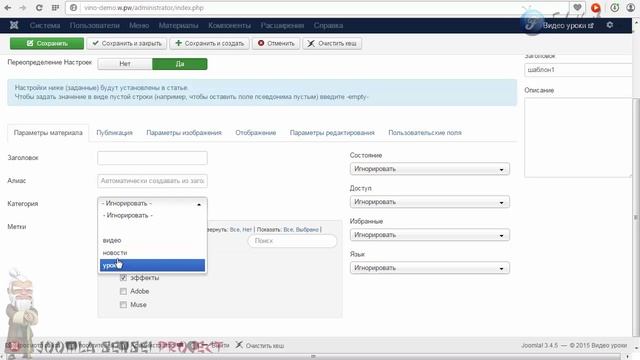
Task: Set Переопределение Настроек to Нет
Action: tap(125, 64)
